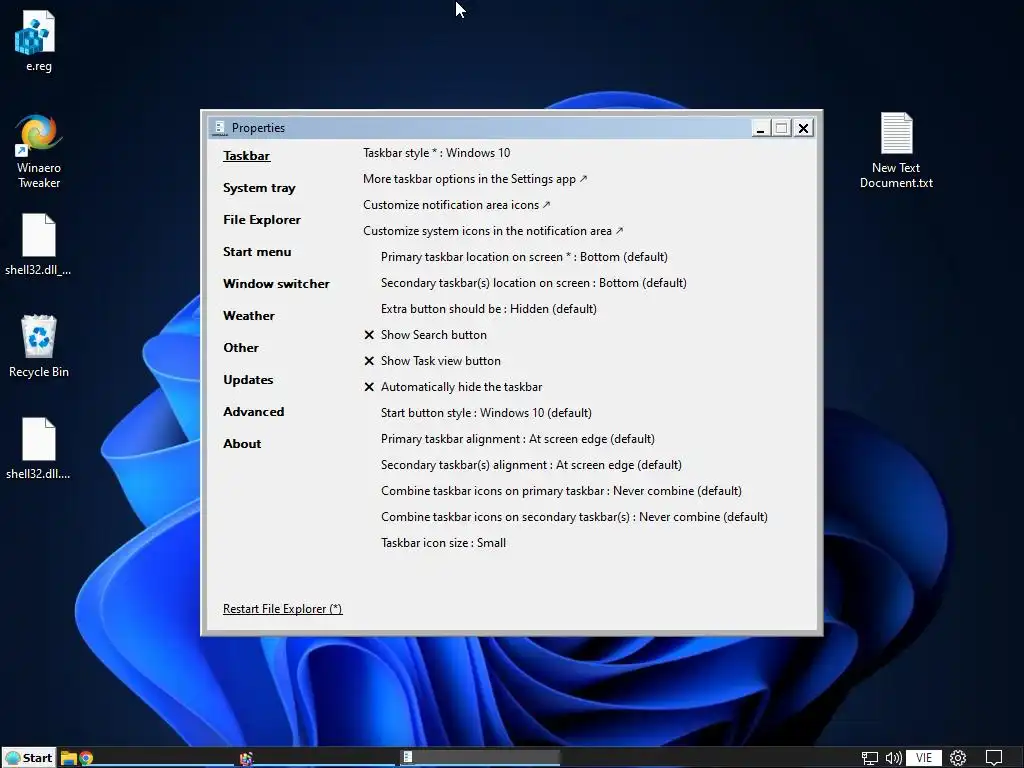Change Secondary taskbar(s) alignment setting
1024x768 pixels.
[x=531, y=465]
